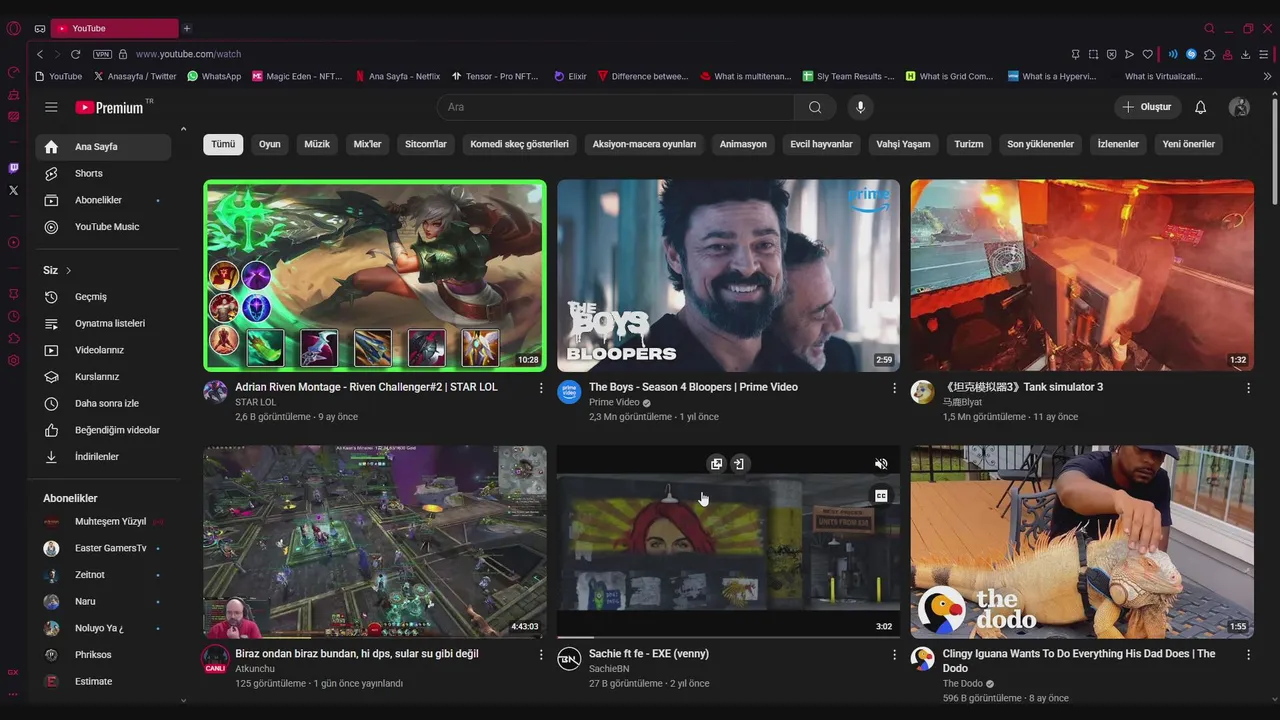
Task: Open the Prime Video channel name link
Action: click(614, 402)
